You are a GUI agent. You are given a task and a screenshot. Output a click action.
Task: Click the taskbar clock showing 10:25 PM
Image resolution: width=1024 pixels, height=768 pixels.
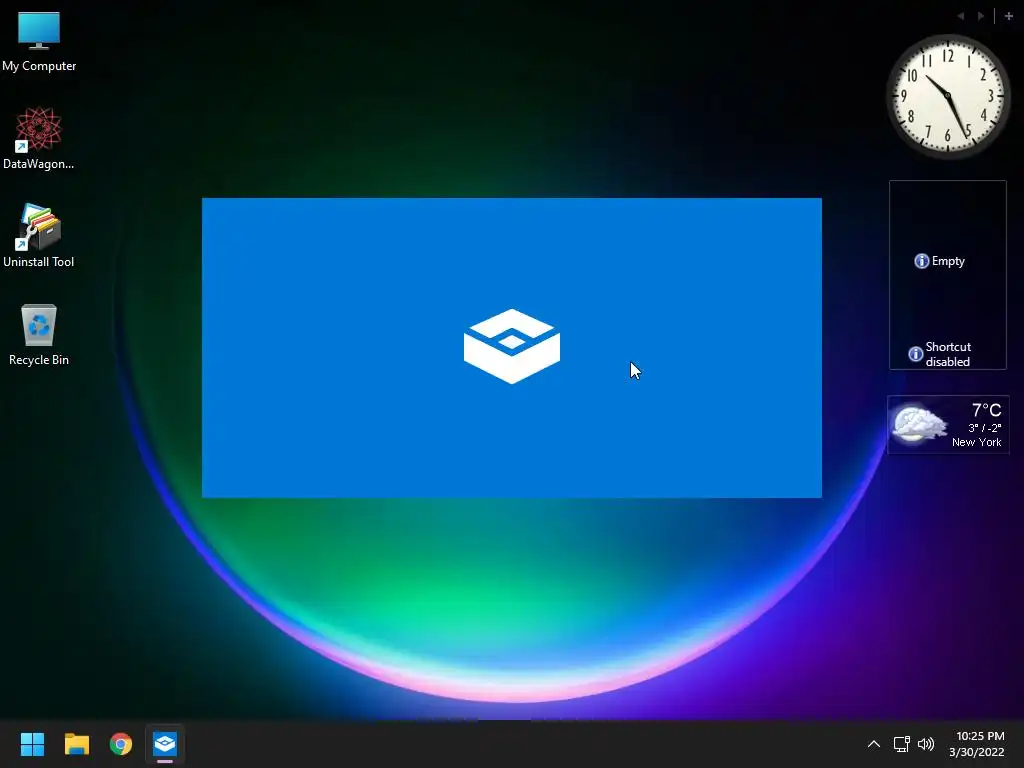(980, 736)
